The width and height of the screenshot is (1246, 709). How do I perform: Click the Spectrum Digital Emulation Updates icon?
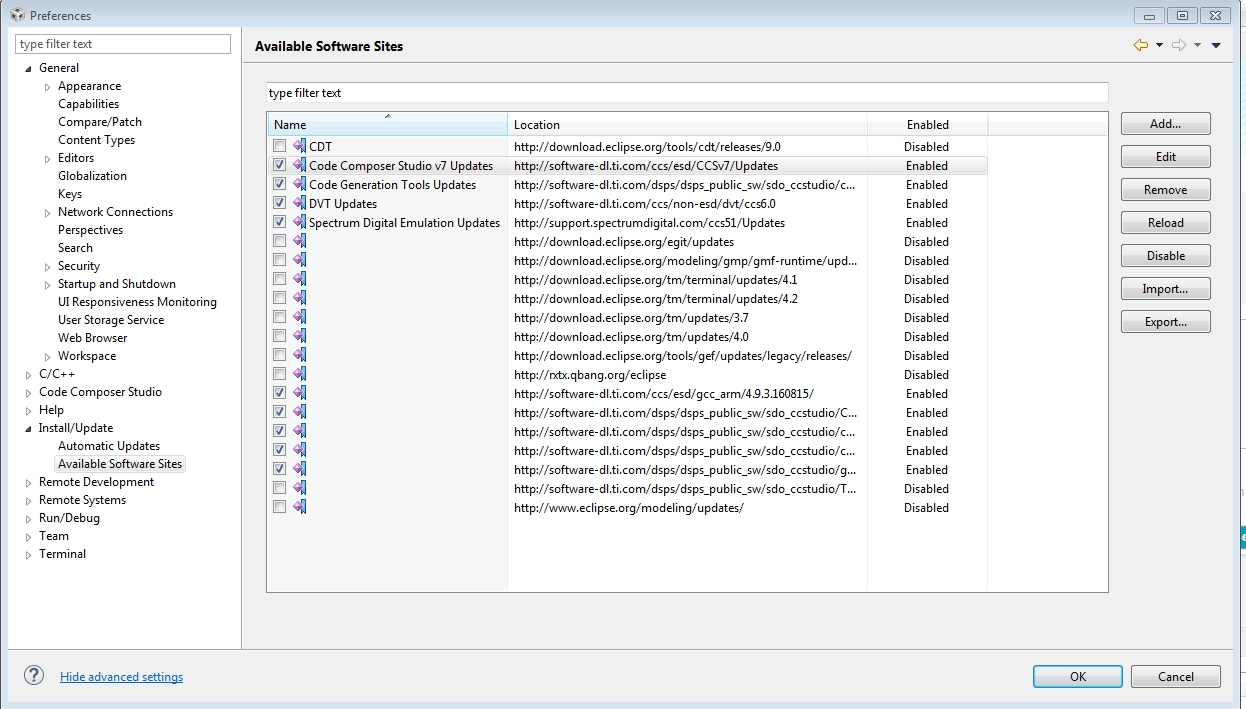click(x=299, y=222)
